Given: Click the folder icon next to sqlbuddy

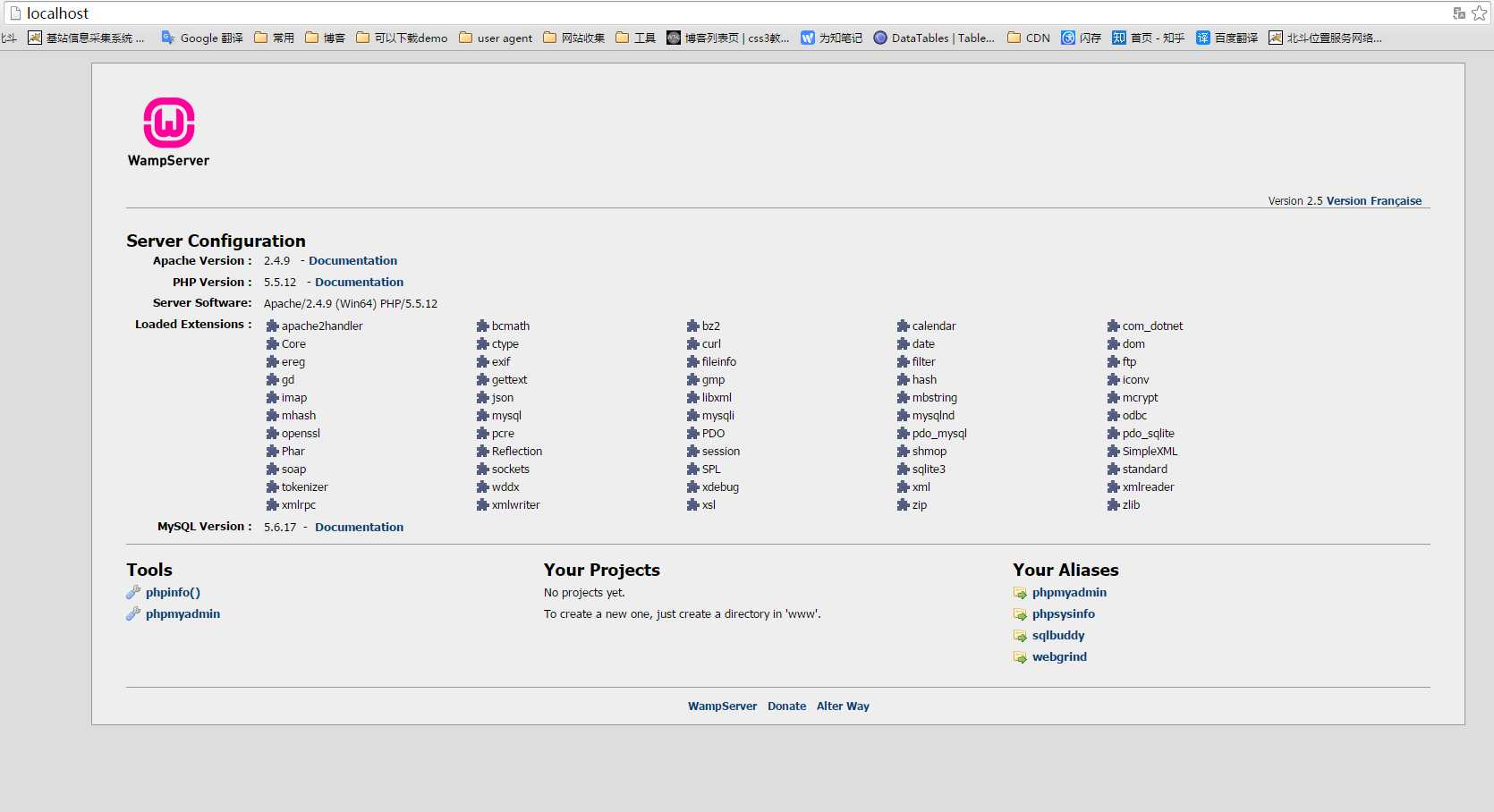Looking at the screenshot, I should coord(1020,636).
